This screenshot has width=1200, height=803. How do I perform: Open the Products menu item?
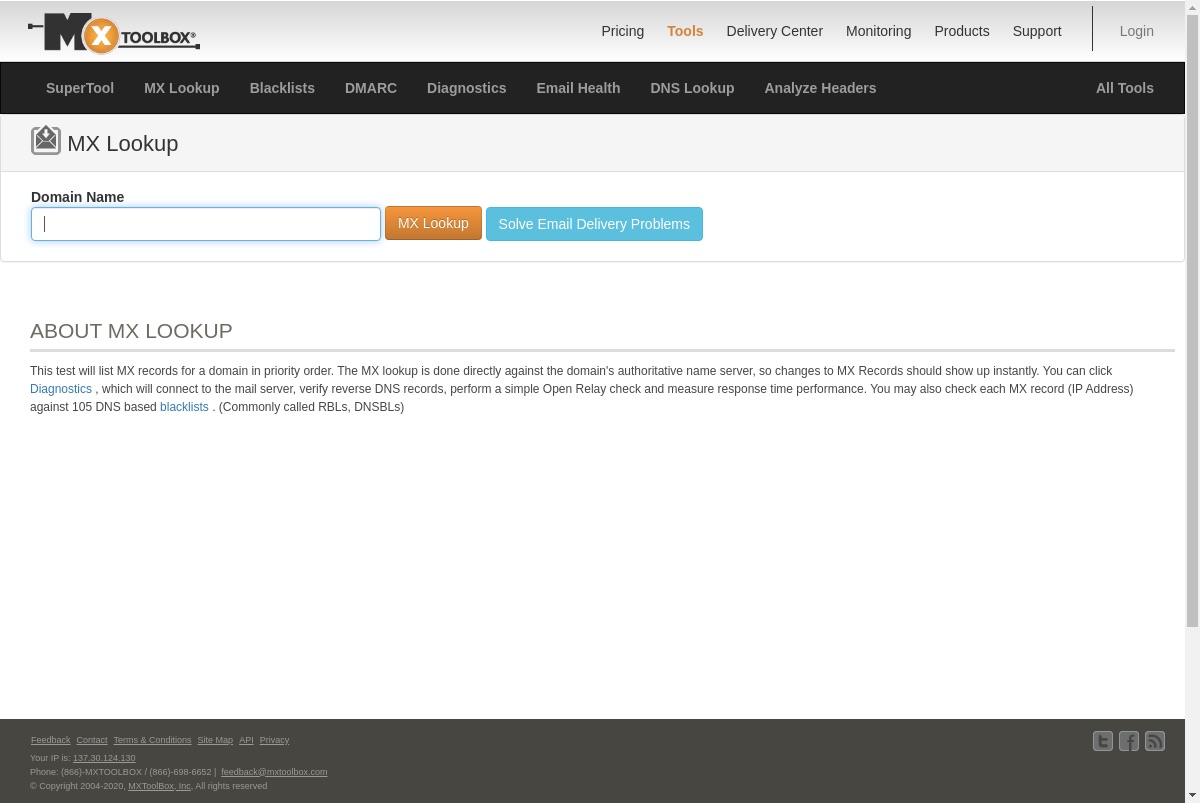pyautogui.click(x=962, y=31)
